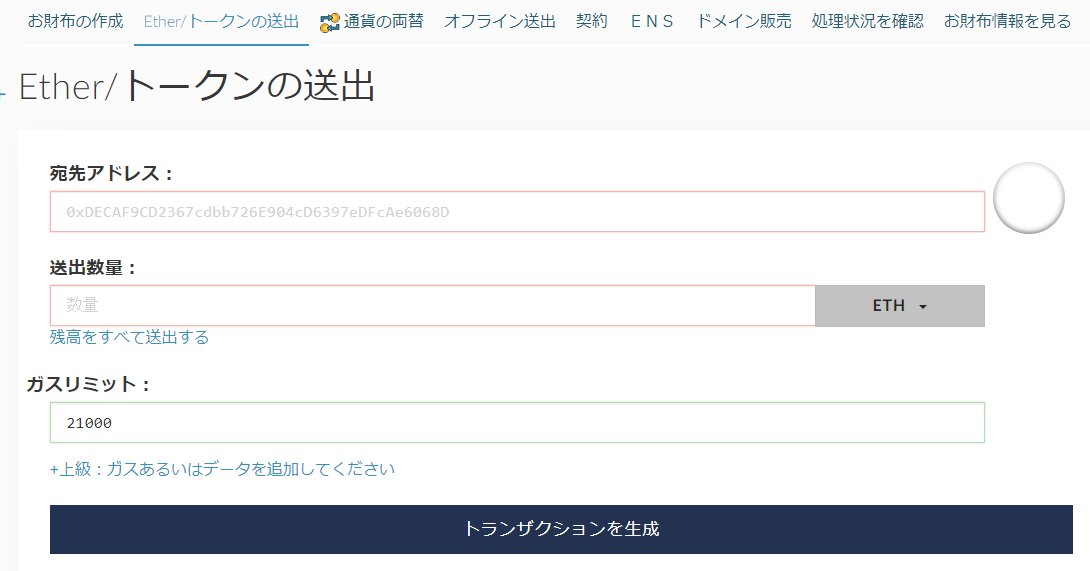The height and width of the screenshot is (571, 1090).
Task: Click 残高をすべて送出する link
Action: (x=129, y=337)
